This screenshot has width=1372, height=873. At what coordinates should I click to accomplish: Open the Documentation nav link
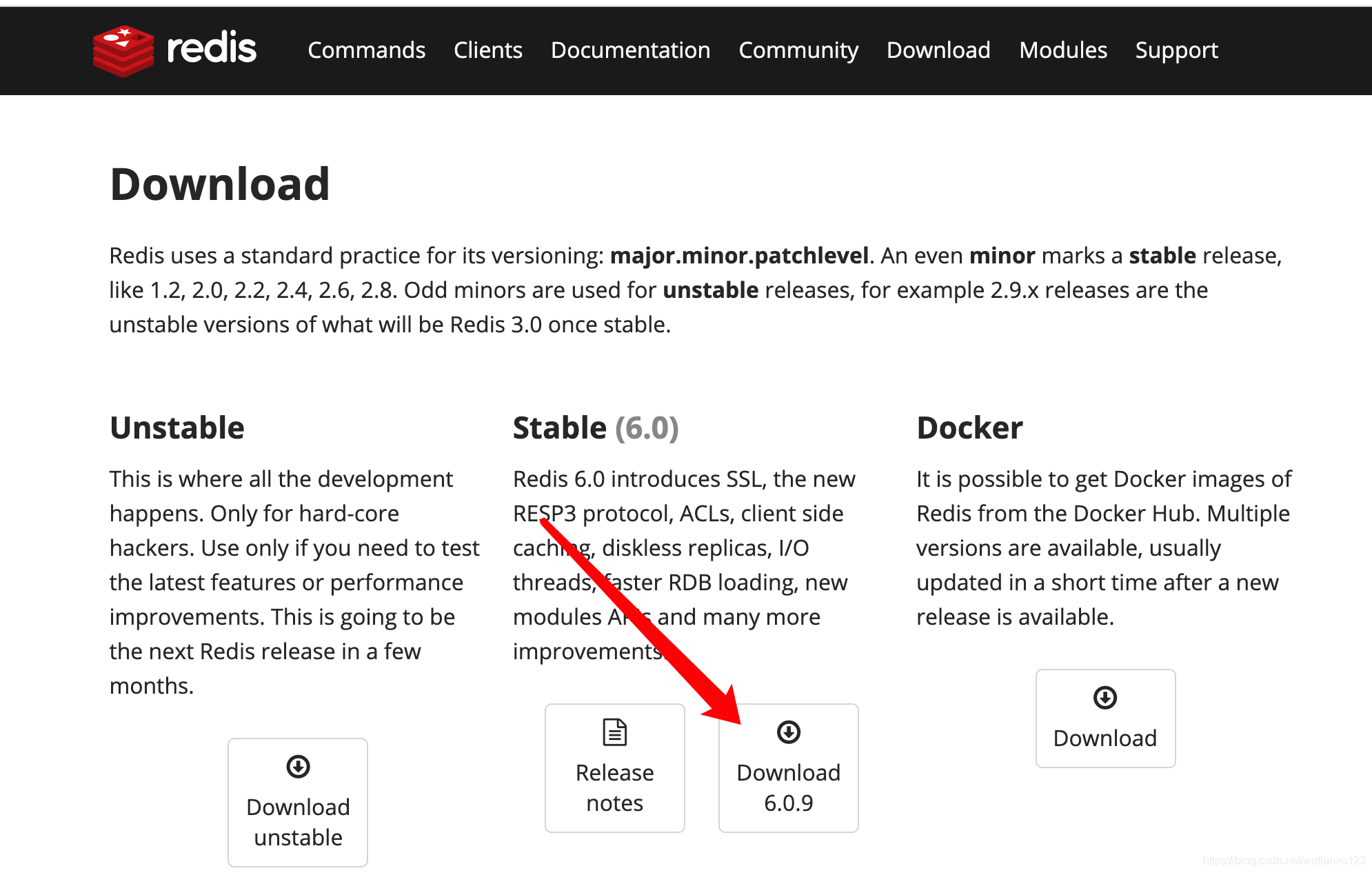tap(630, 50)
